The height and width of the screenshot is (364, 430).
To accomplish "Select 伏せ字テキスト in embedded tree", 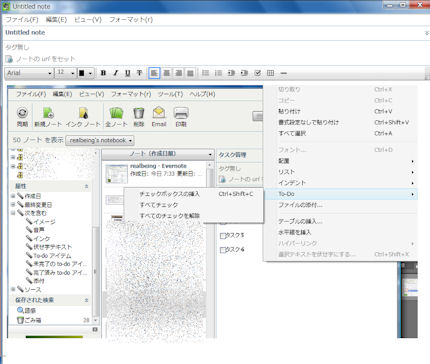I will (x=52, y=247).
